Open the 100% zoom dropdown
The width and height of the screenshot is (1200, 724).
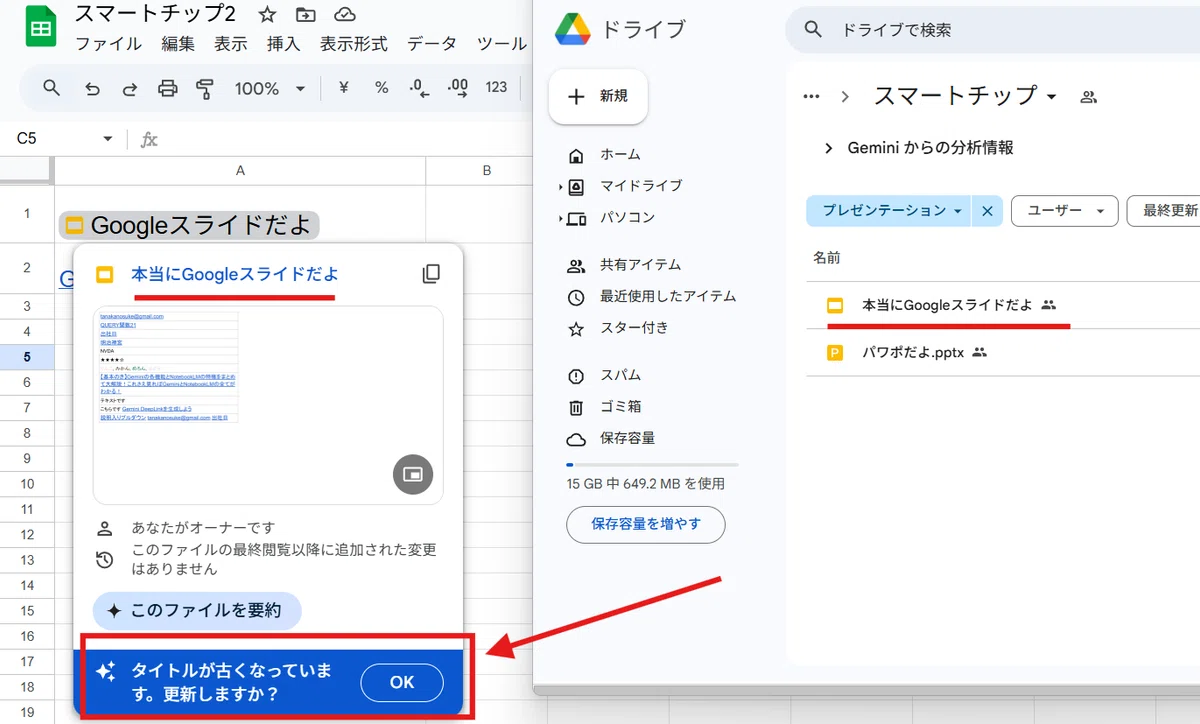[x=270, y=88]
